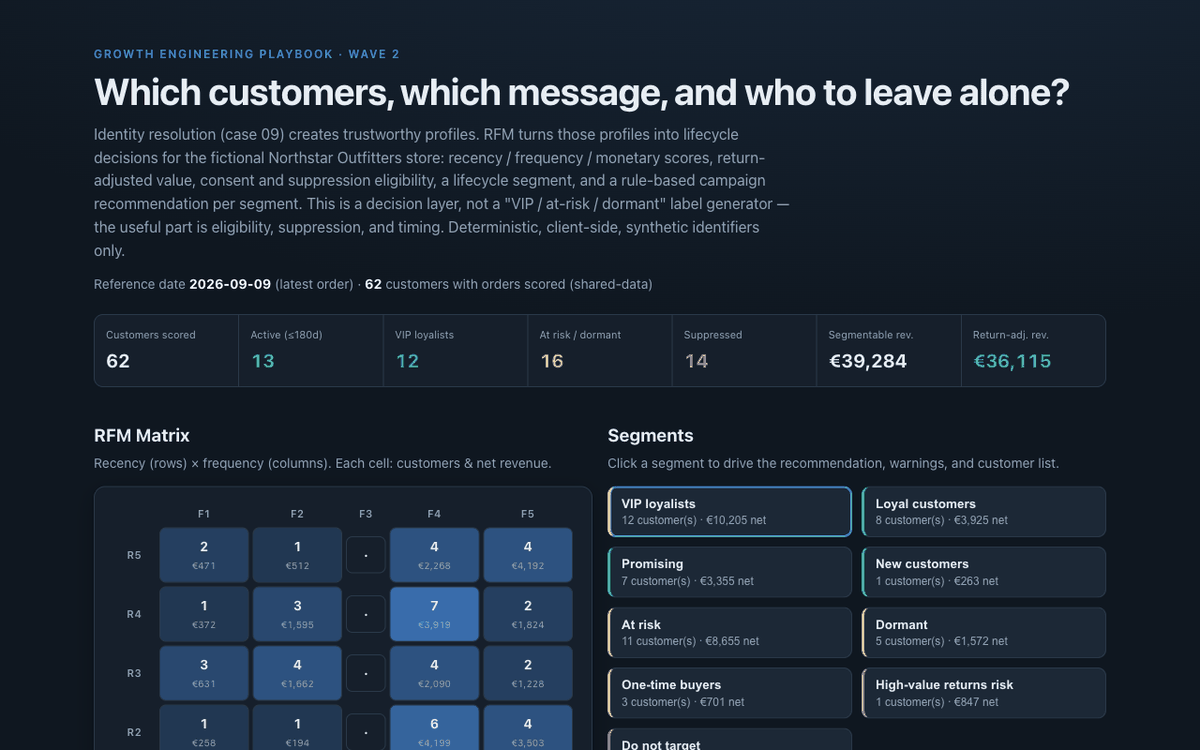Select the VIP loyalists segment
Screen dimensions: 1200x750
730,512
